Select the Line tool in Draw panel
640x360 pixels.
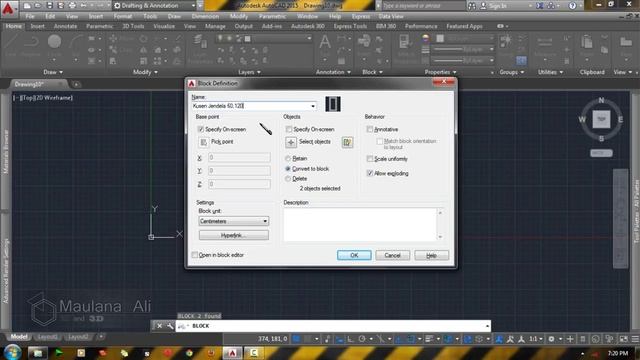pos(11,44)
